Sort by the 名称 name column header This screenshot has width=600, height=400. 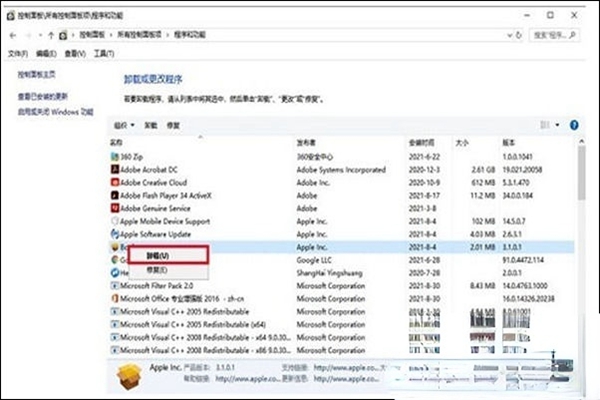(116, 142)
